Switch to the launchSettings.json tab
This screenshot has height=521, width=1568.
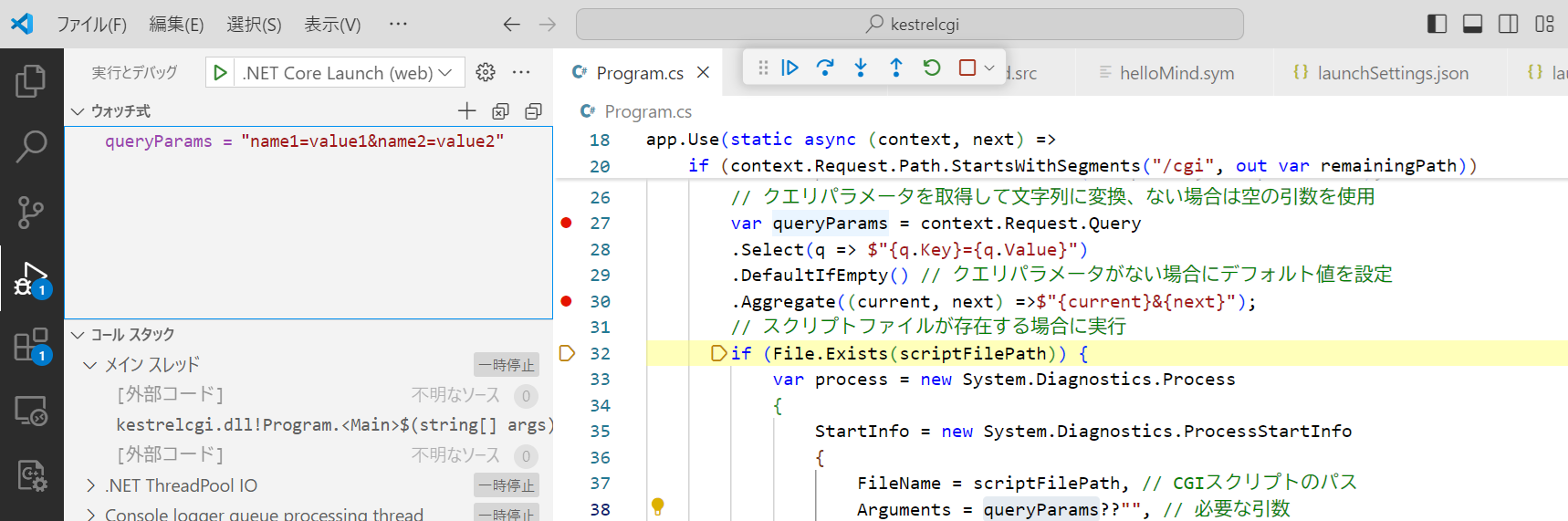pos(1393,73)
